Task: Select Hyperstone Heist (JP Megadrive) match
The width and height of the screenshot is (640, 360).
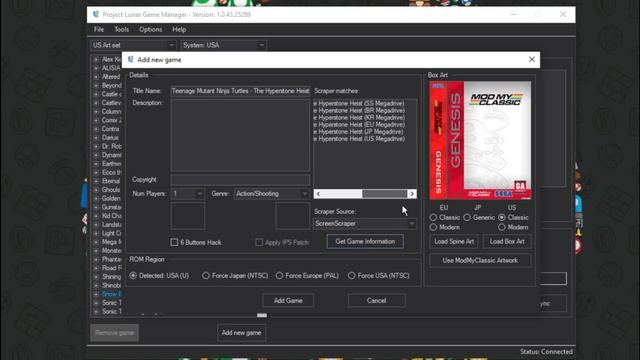Action: pyautogui.click(x=358, y=132)
